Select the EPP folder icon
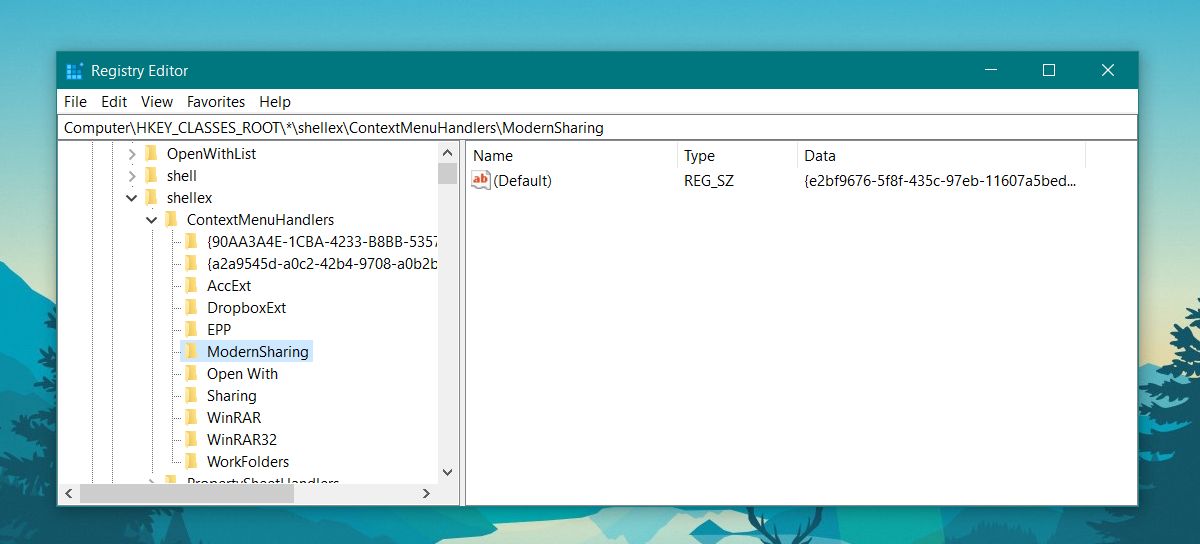This screenshot has height=544, width=1200. click(x=191, y=330)
